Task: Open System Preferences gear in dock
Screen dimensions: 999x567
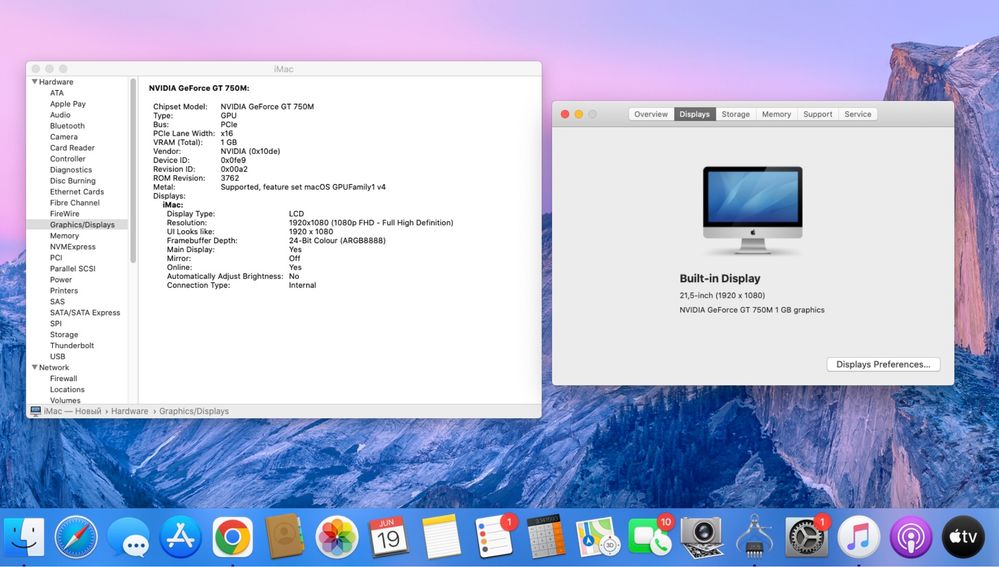Action: pos(806,537)
